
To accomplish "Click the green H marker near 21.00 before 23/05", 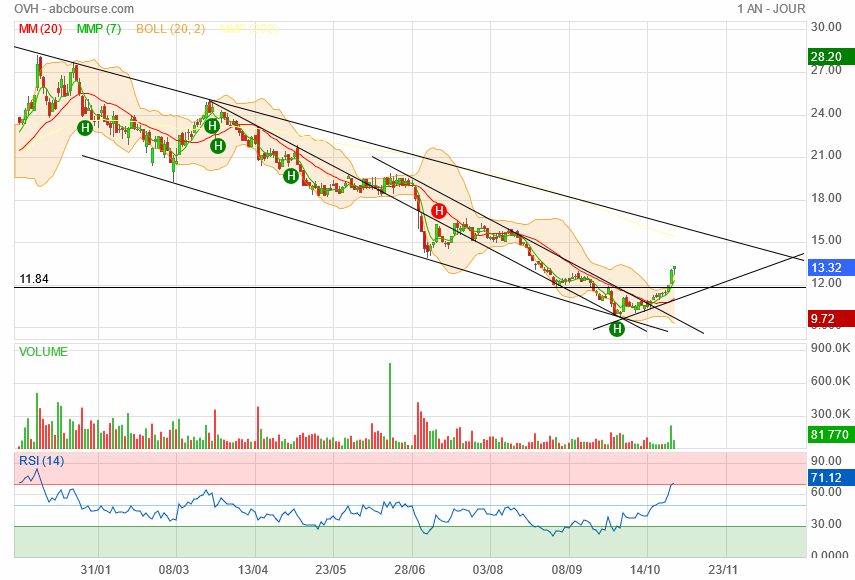I will coord(291,176).
